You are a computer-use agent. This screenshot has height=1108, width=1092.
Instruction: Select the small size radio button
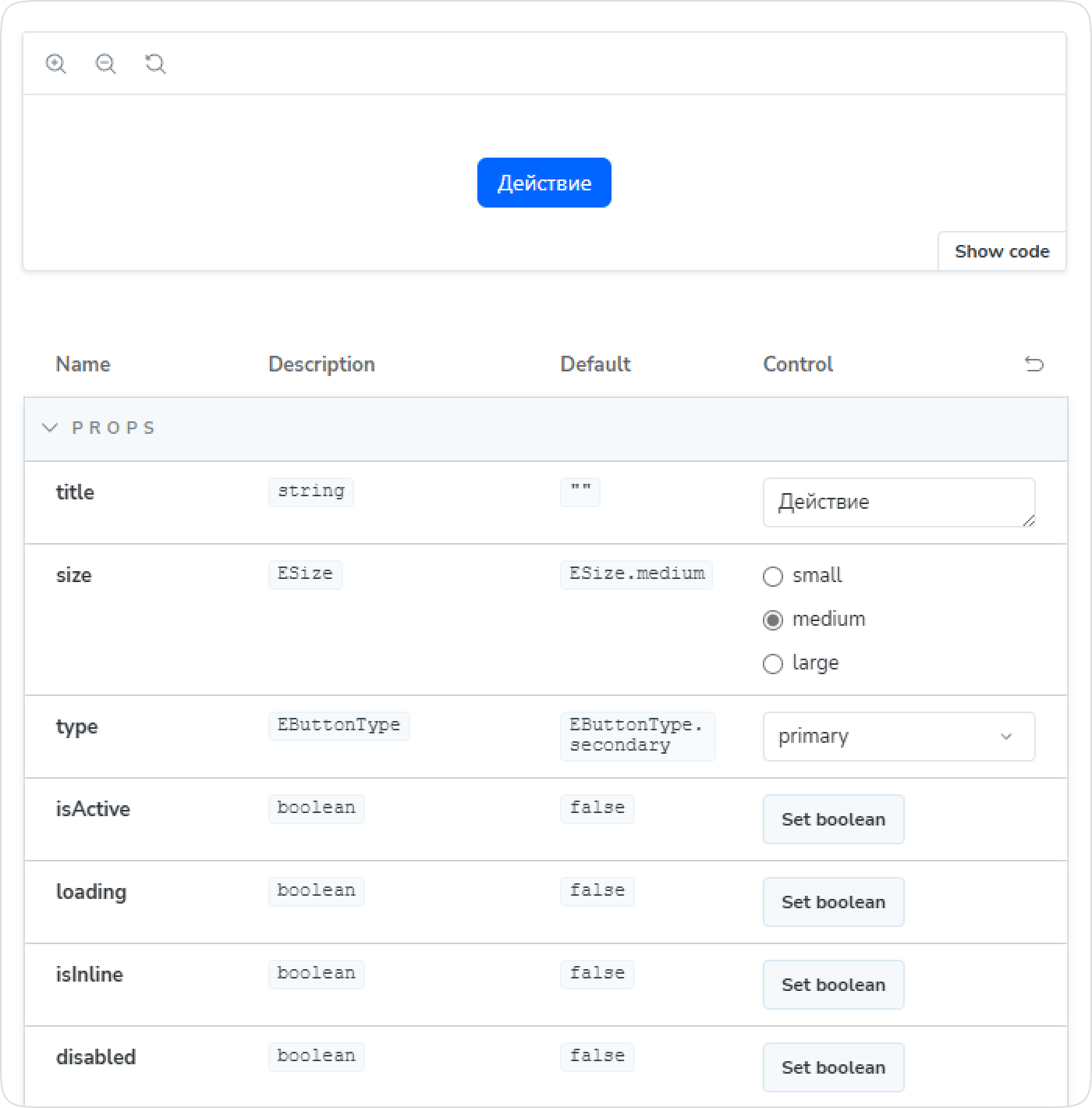773,576
